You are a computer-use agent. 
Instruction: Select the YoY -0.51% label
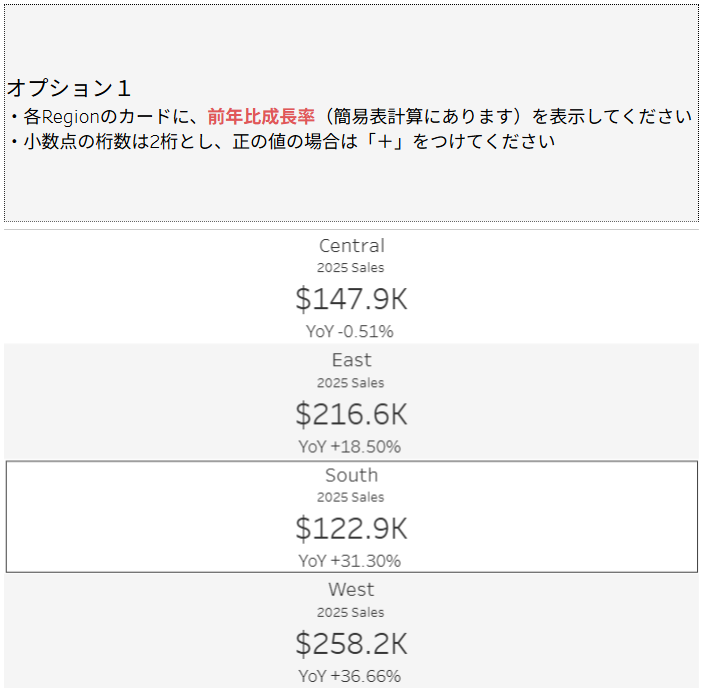(x=350, y=331)
